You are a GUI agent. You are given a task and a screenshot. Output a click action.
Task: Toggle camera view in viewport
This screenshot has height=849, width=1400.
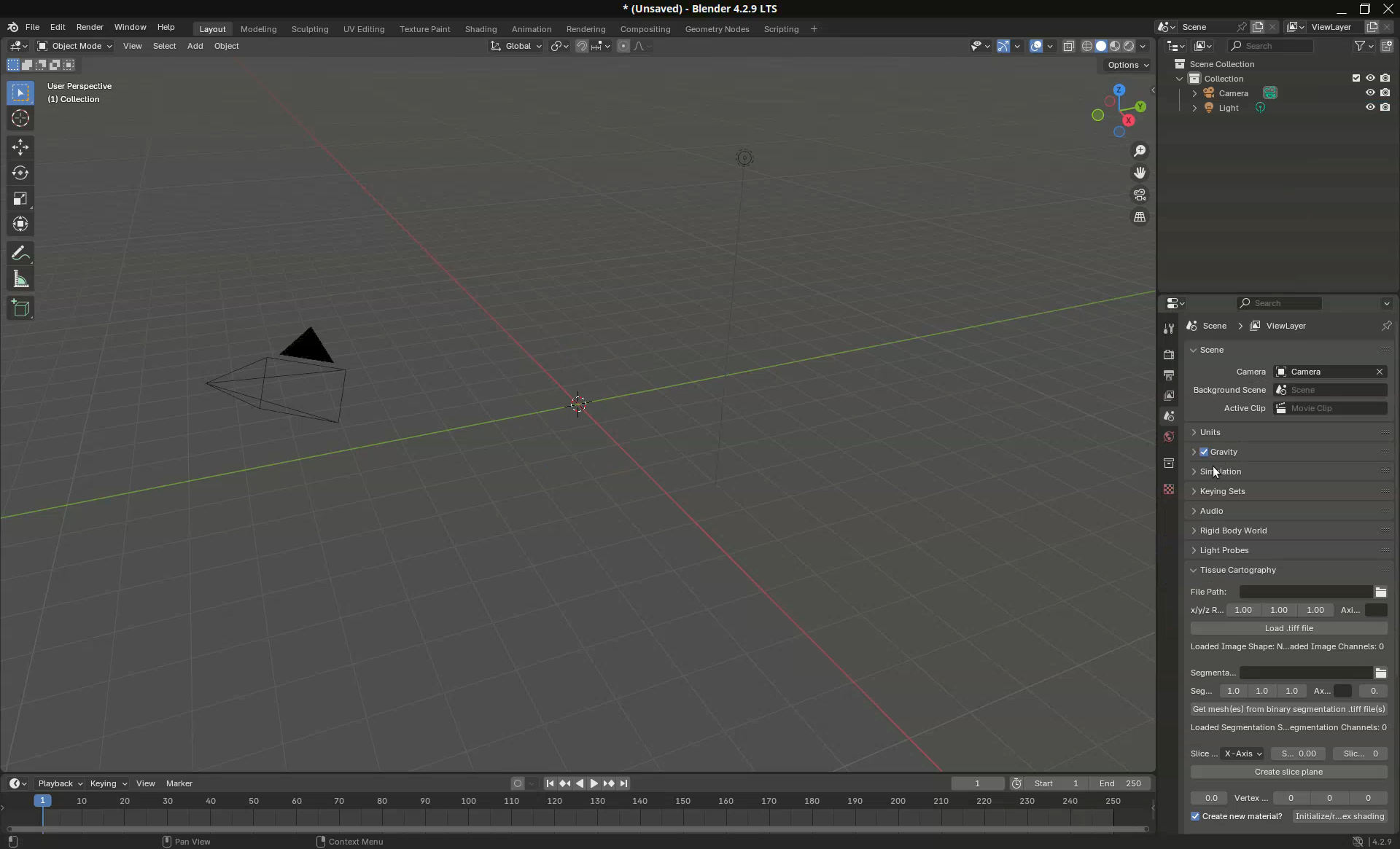pos(1139,195)
